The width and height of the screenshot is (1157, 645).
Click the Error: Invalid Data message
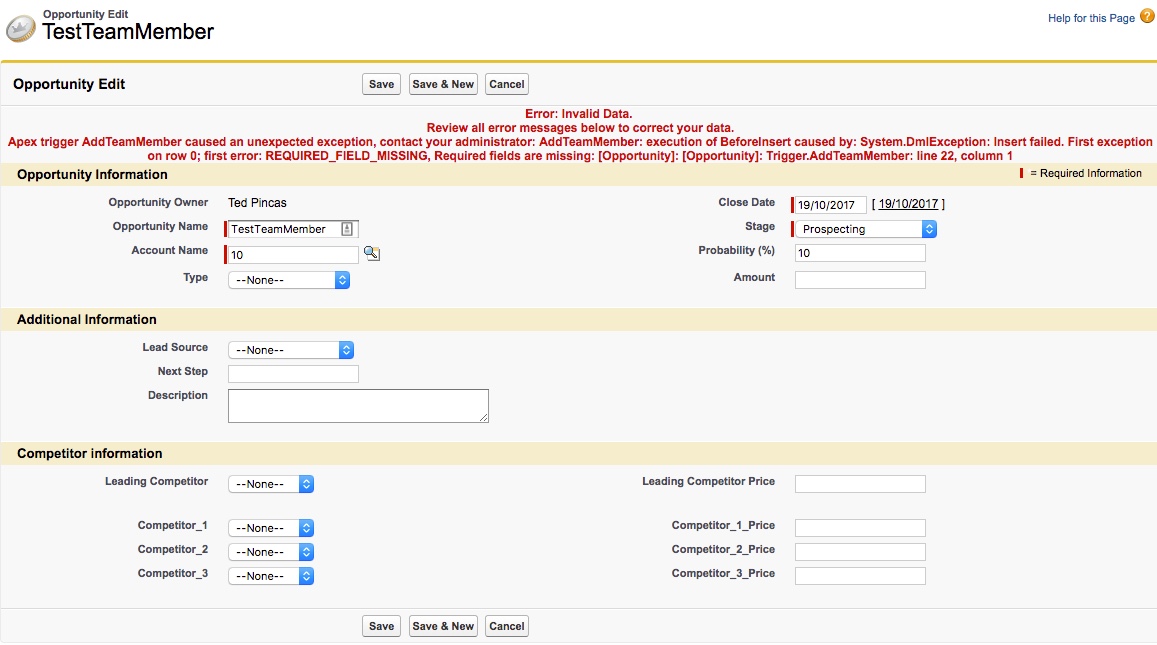point(578,114)
